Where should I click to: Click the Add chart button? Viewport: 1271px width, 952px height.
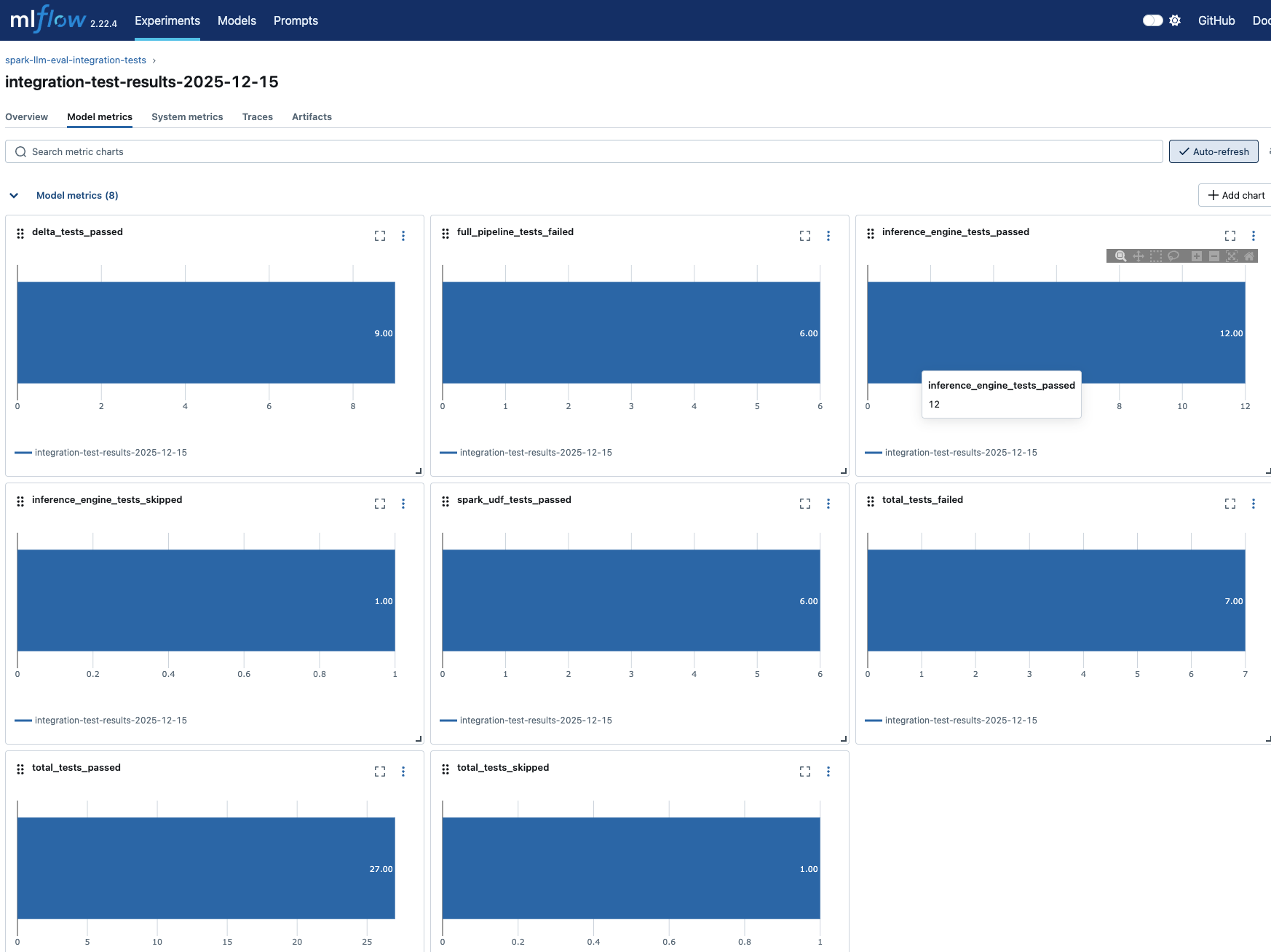[1235, 195]
